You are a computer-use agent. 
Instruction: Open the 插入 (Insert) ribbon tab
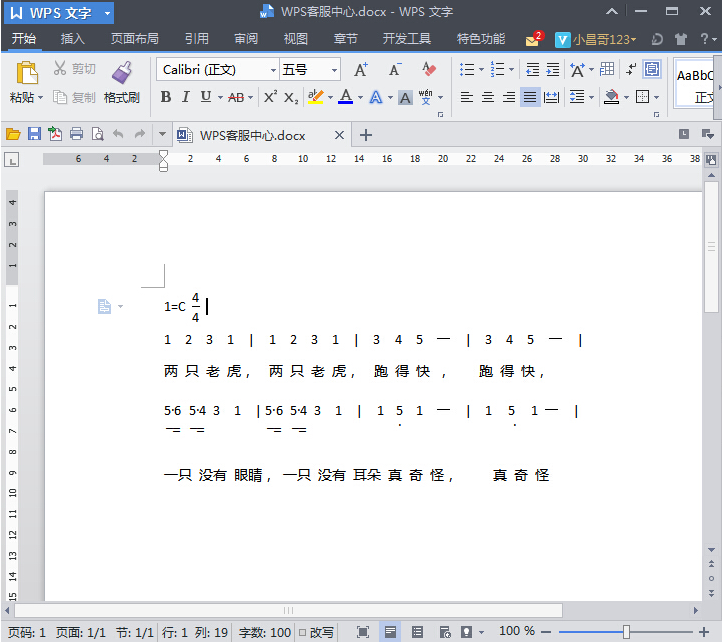[73, 39]
